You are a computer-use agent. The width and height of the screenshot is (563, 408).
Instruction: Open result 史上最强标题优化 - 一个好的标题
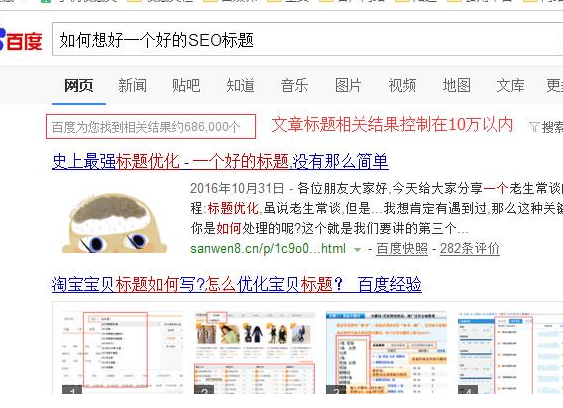[x=220, y=161]
